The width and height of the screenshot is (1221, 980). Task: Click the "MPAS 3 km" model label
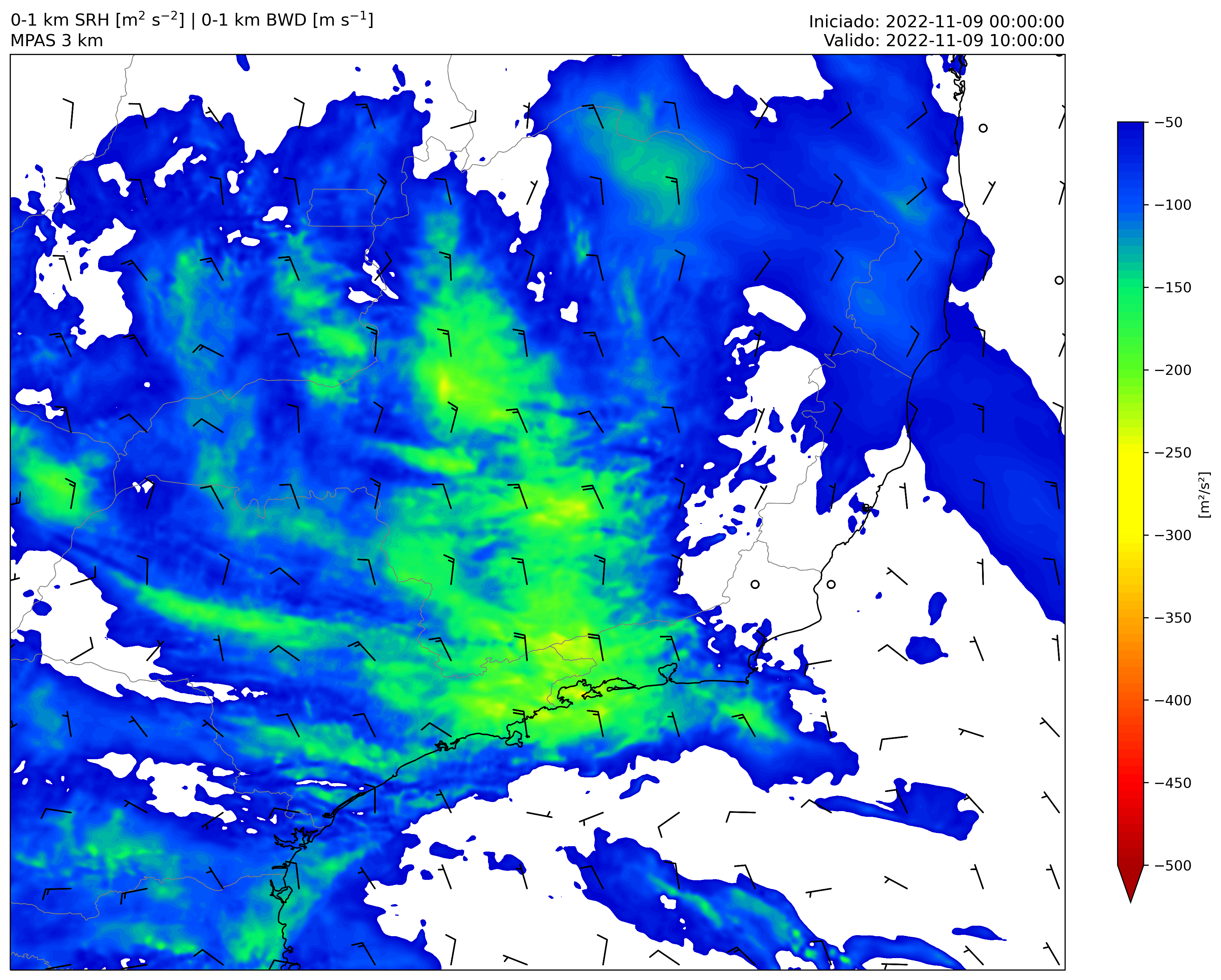coord(57,41)
